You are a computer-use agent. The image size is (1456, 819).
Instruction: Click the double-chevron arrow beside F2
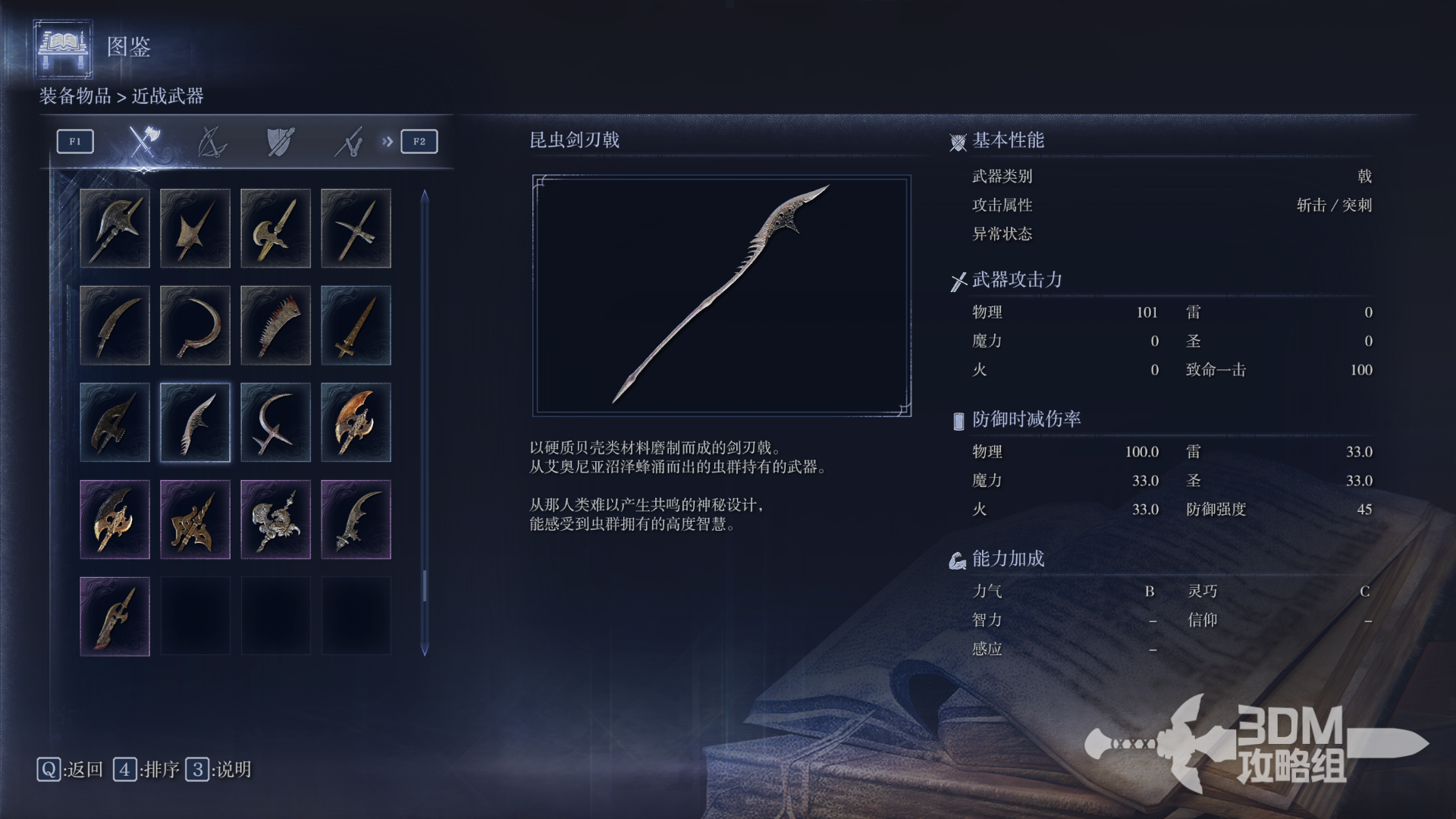(x=388, y=141)
